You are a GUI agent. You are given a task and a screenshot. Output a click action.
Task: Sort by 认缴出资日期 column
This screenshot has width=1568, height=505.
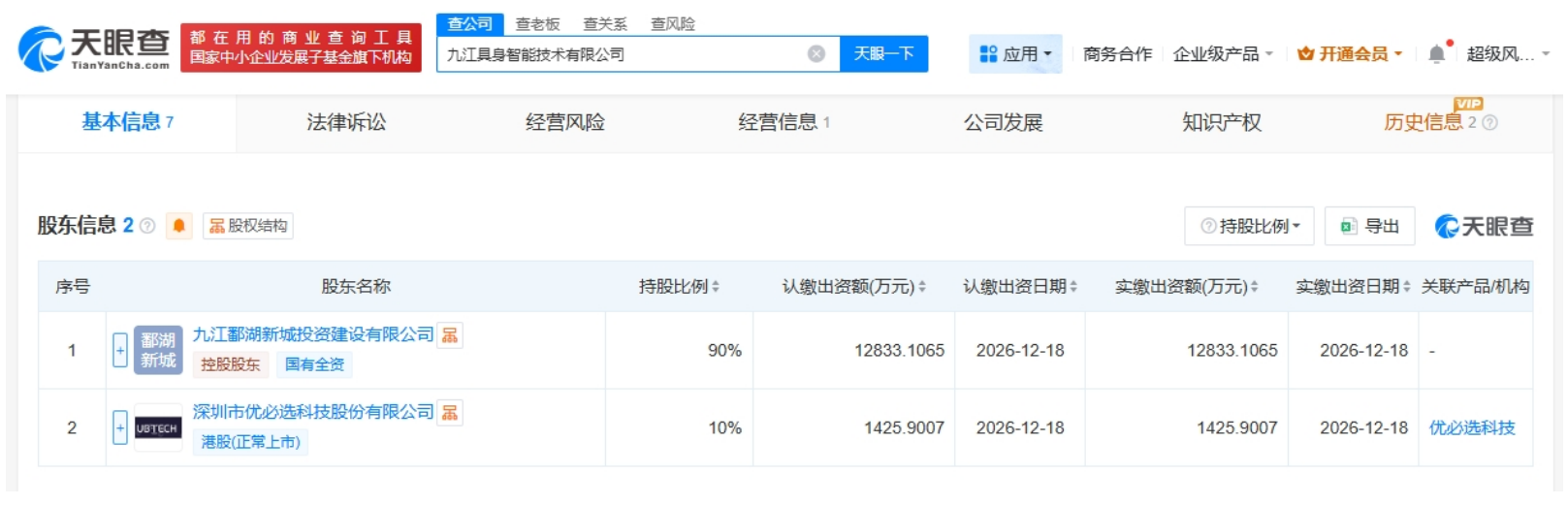1020,287
